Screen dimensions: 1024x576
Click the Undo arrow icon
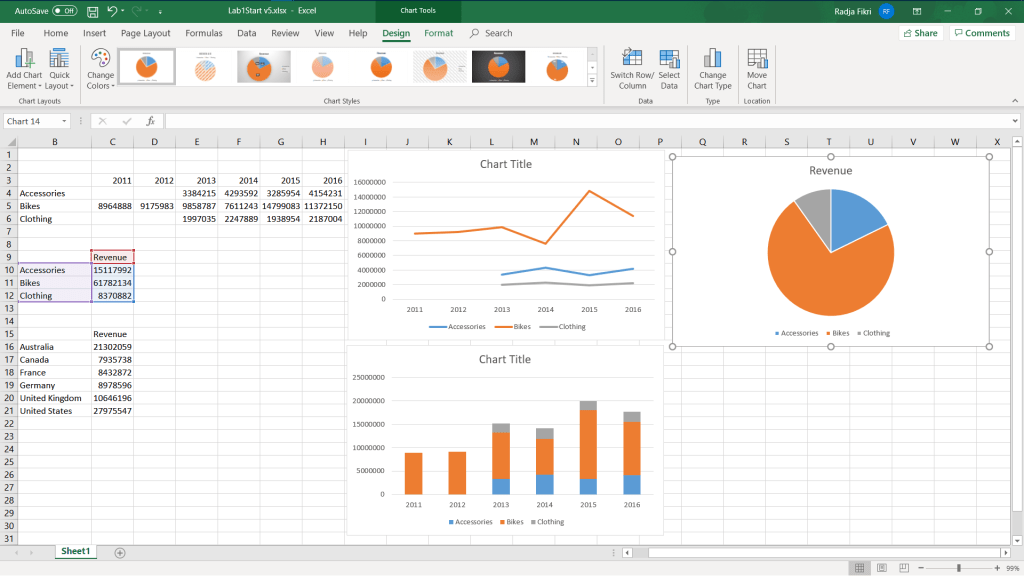[x=112, y=11]
